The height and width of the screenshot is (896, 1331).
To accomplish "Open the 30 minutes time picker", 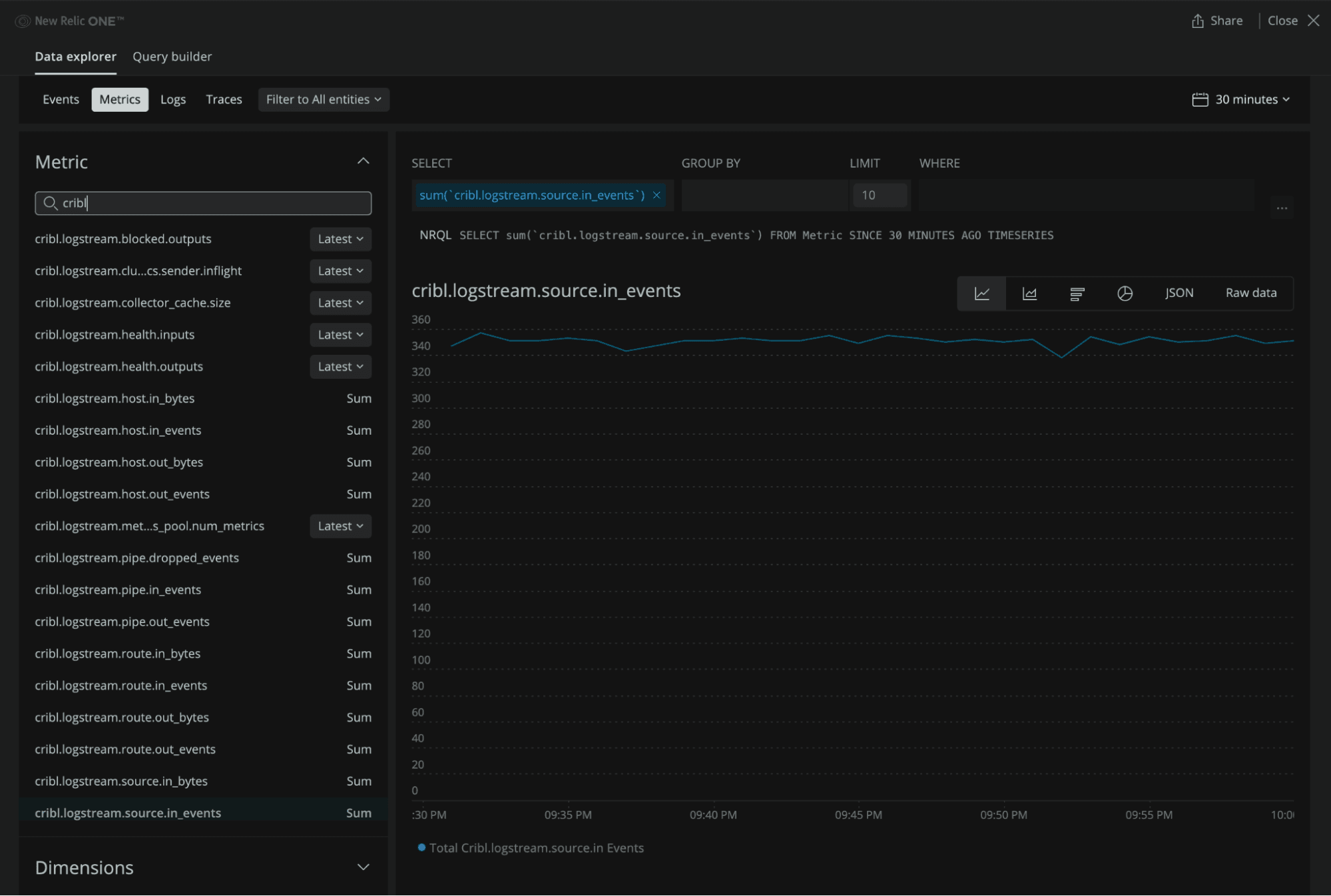I will [1241, 99].
